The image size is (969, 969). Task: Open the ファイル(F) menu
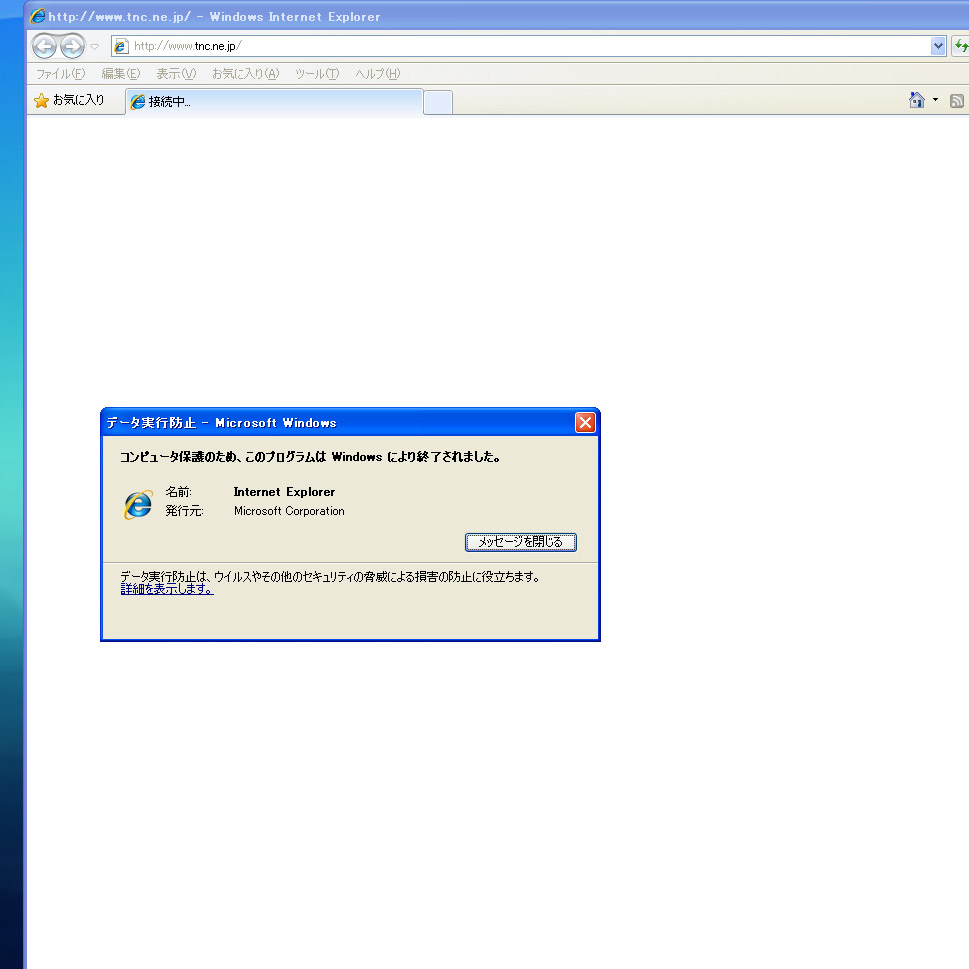pyautogui.click(x=60, y=74)
